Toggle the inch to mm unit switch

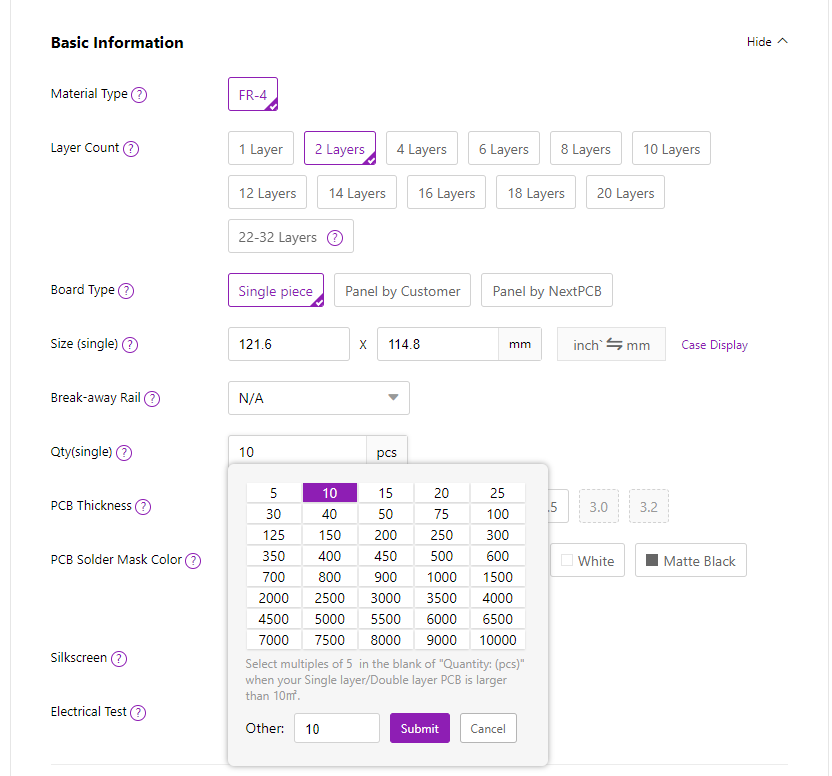click(x=611, y=345)
